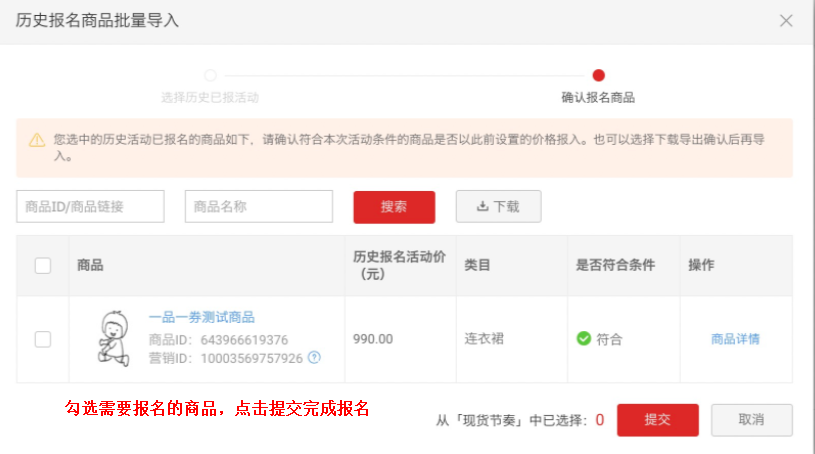815x454 pixels.
Task: Open the 商品详情 link
Action: click(735, 339)
